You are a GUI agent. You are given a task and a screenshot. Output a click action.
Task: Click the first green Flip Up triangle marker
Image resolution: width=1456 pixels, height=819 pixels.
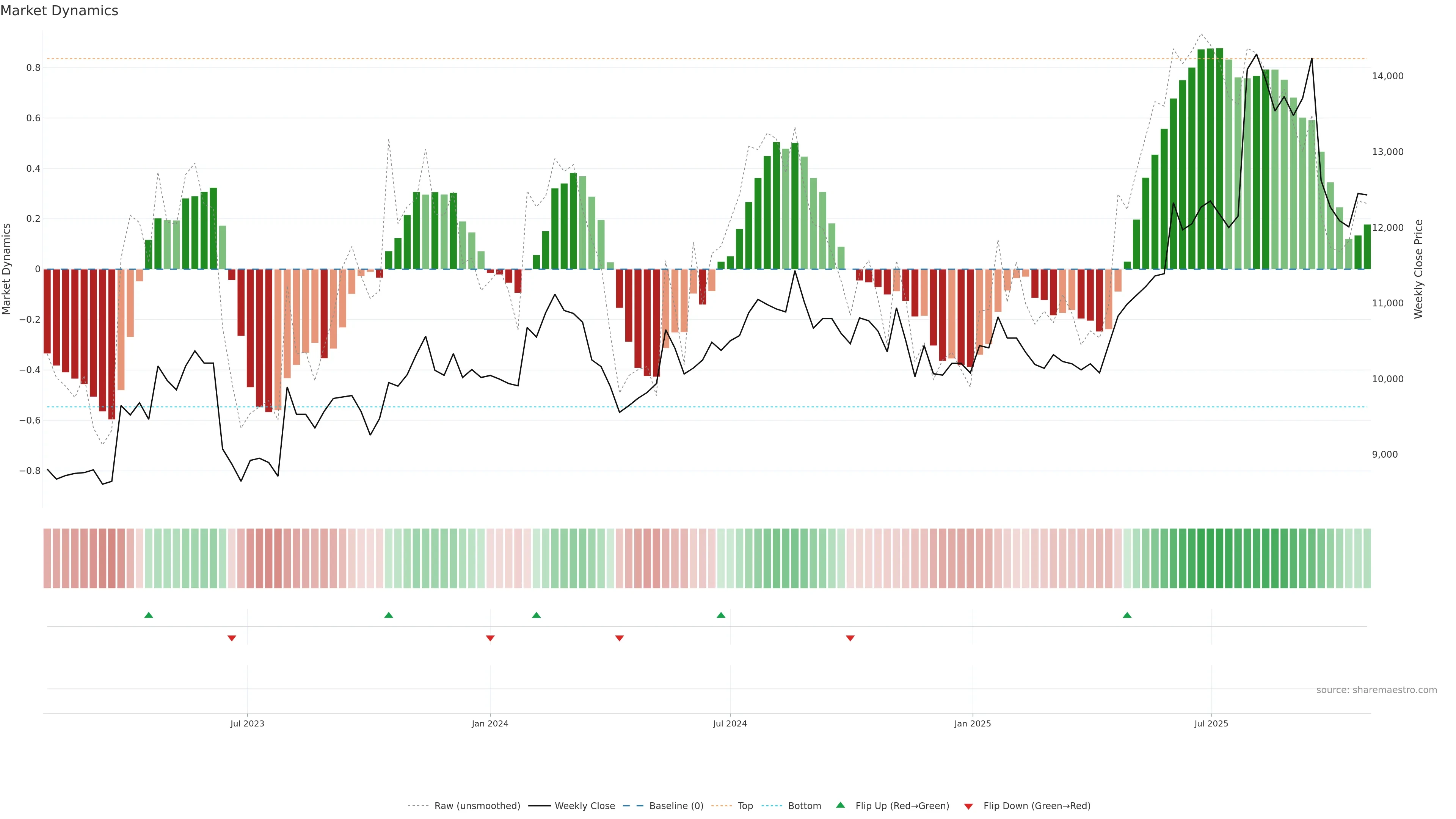click(149, 615)
